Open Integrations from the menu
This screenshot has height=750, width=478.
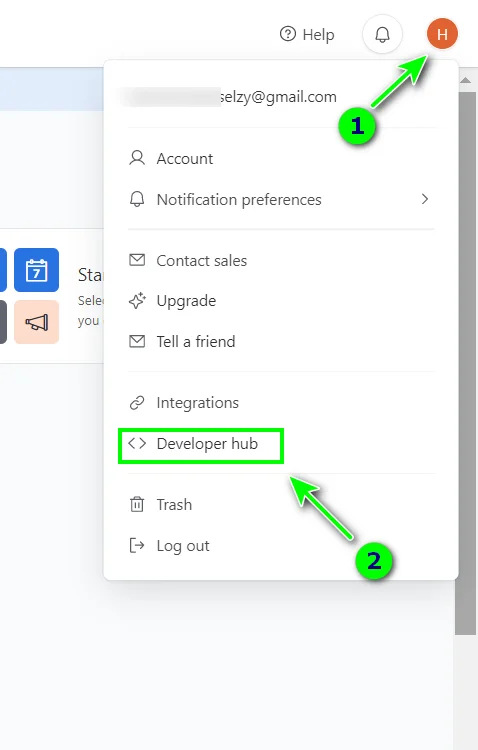tap(281, 403)
